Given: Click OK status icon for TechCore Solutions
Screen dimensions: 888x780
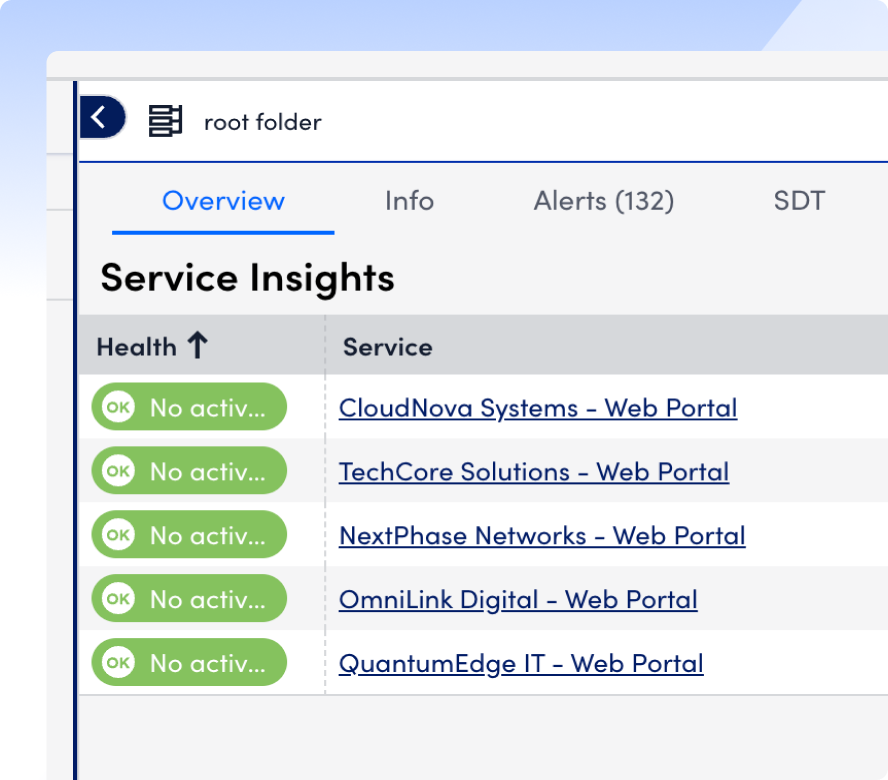Looking at the screenshot, I should tap(118, 472).
